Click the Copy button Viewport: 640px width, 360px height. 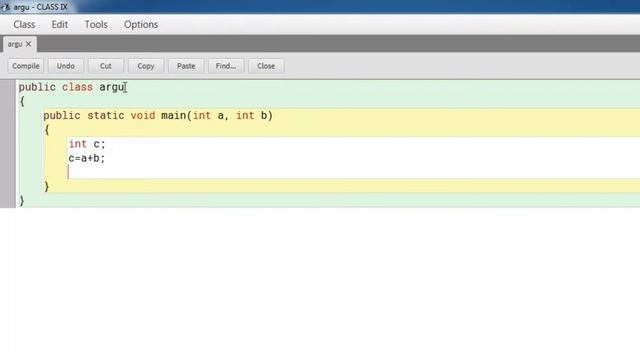click(146, 66)
